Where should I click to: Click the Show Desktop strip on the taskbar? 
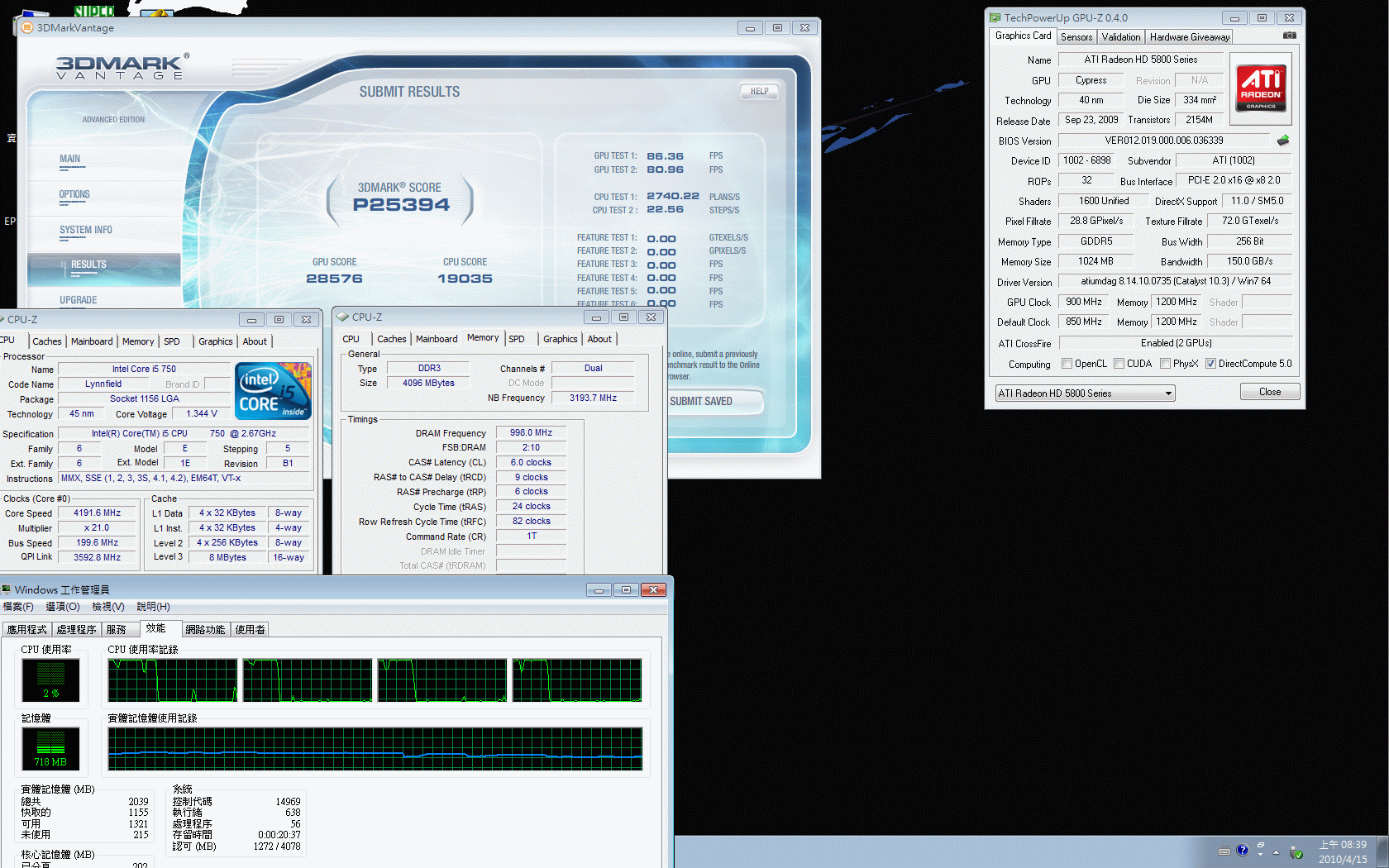coord(1382,851)
